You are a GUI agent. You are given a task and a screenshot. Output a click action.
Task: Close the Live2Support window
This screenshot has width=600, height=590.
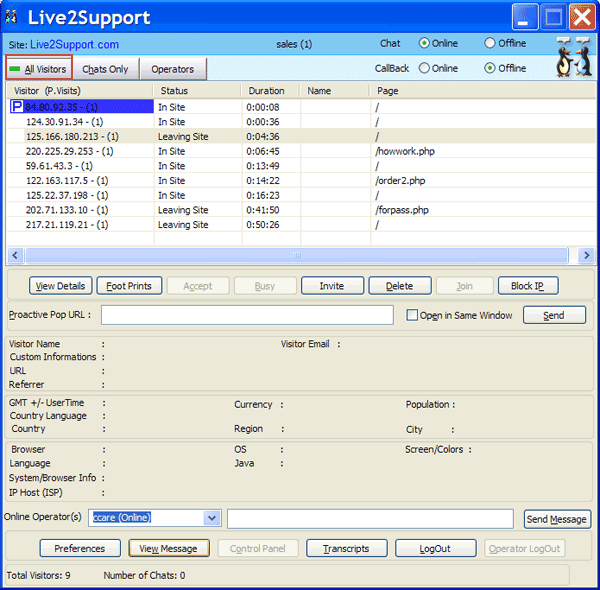[582, 16]
